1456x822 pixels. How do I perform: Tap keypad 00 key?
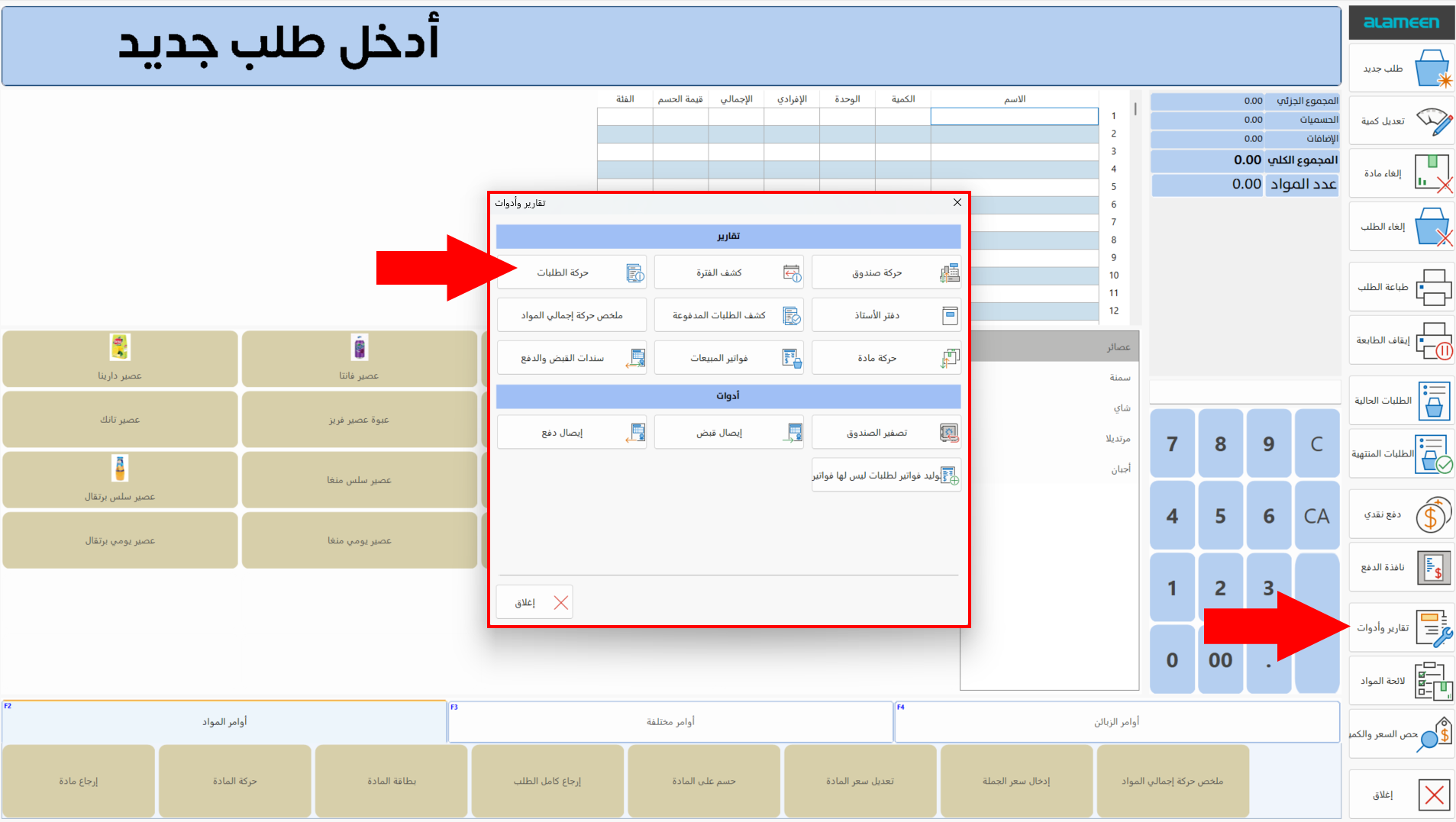(x=1220, y=659)
